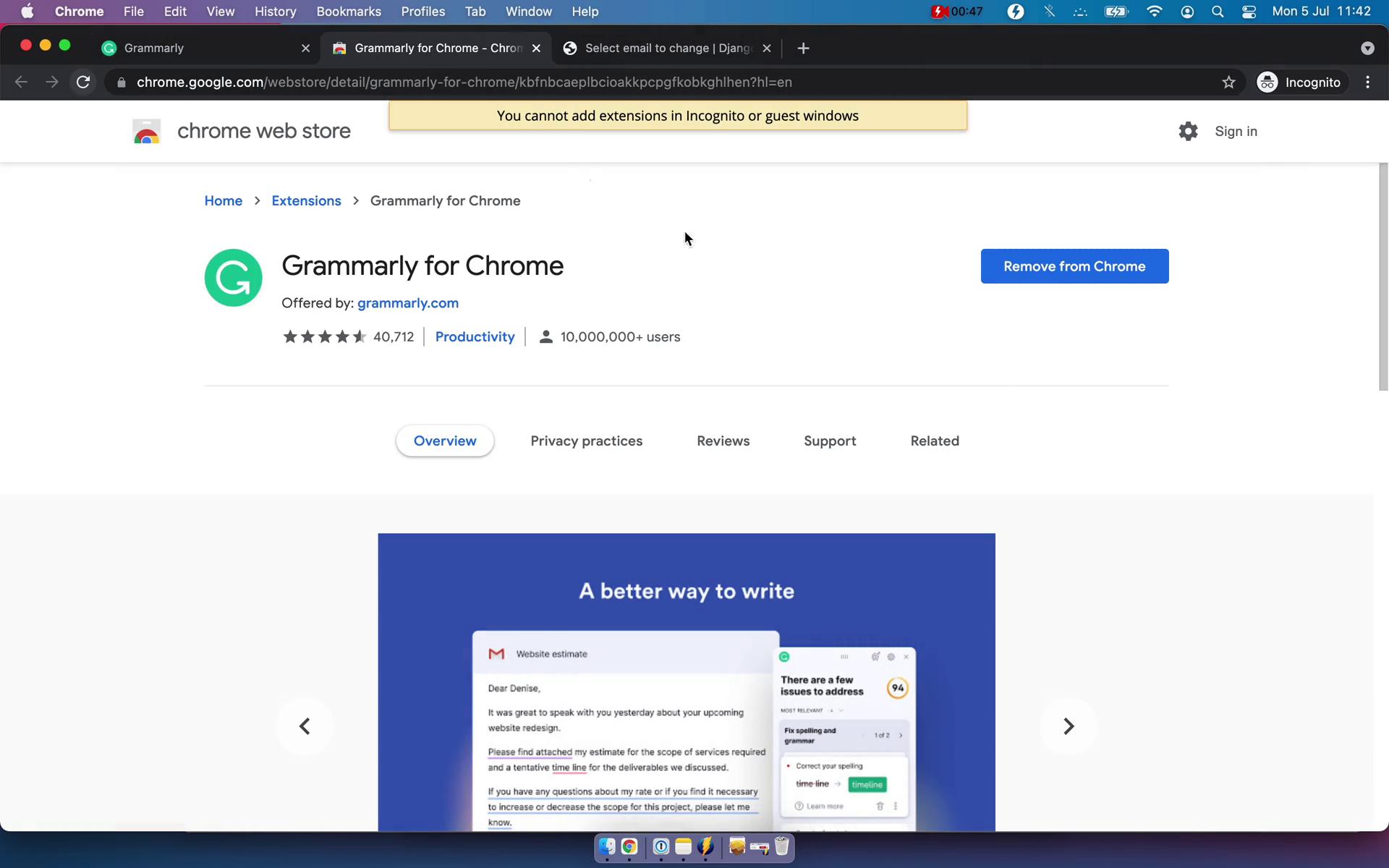Image resolution: width=1389 pixels, height=868 pixels.
Task: Click the Chrome Web Store home icon
Action: click(x=146, y=130)
